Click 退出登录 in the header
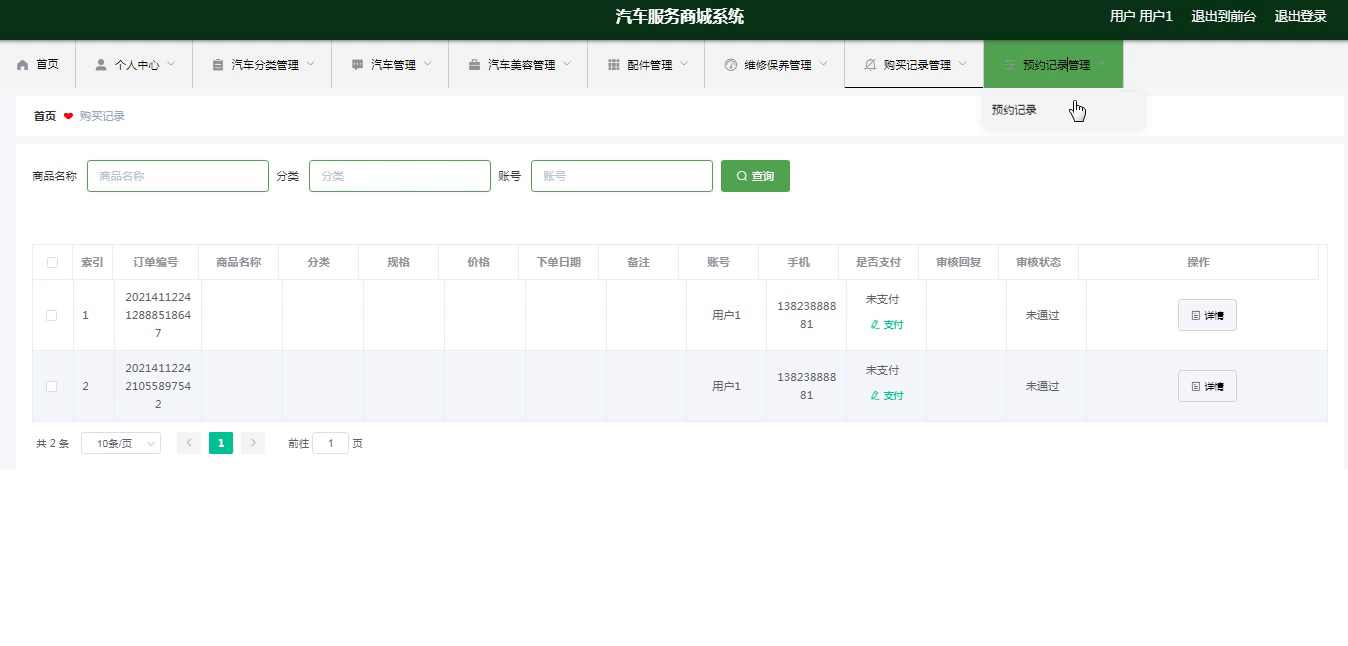The image size is (1348, 646). (x=1300, y=16)
